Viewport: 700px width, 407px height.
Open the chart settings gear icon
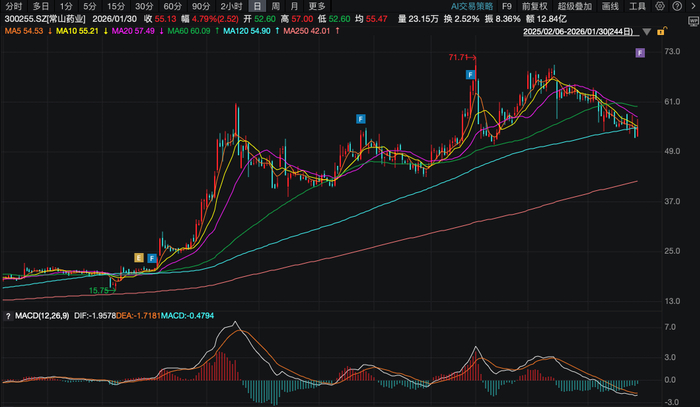[x=660, y=6]
